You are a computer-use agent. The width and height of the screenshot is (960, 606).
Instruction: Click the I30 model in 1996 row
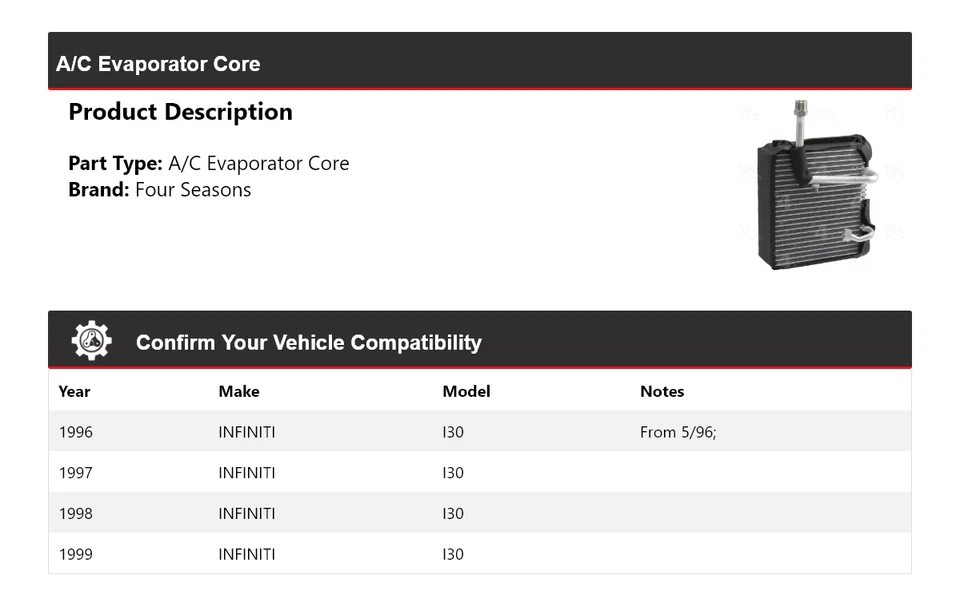453,433
